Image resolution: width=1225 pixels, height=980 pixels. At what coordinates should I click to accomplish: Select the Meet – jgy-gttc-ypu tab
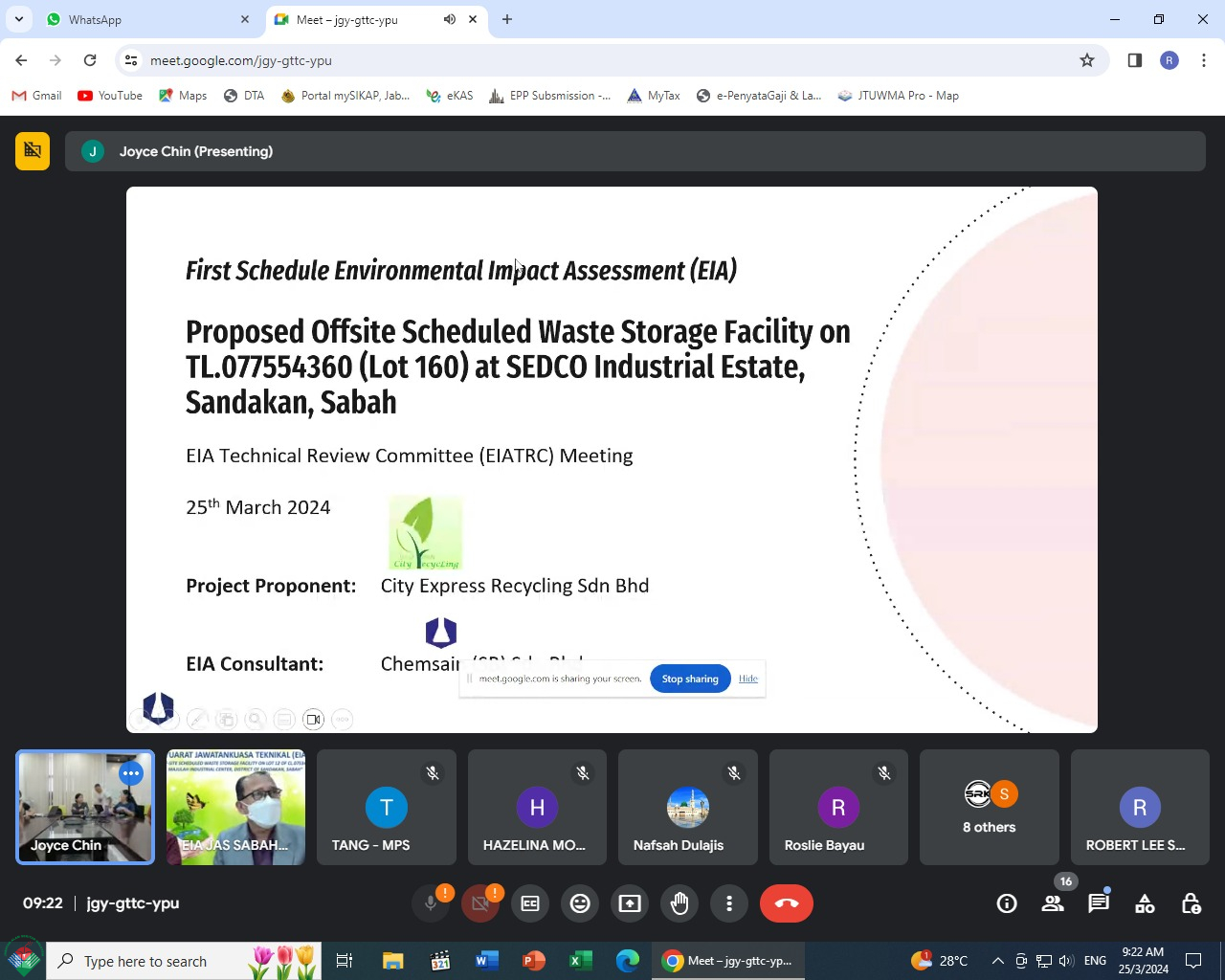(375, 19)
